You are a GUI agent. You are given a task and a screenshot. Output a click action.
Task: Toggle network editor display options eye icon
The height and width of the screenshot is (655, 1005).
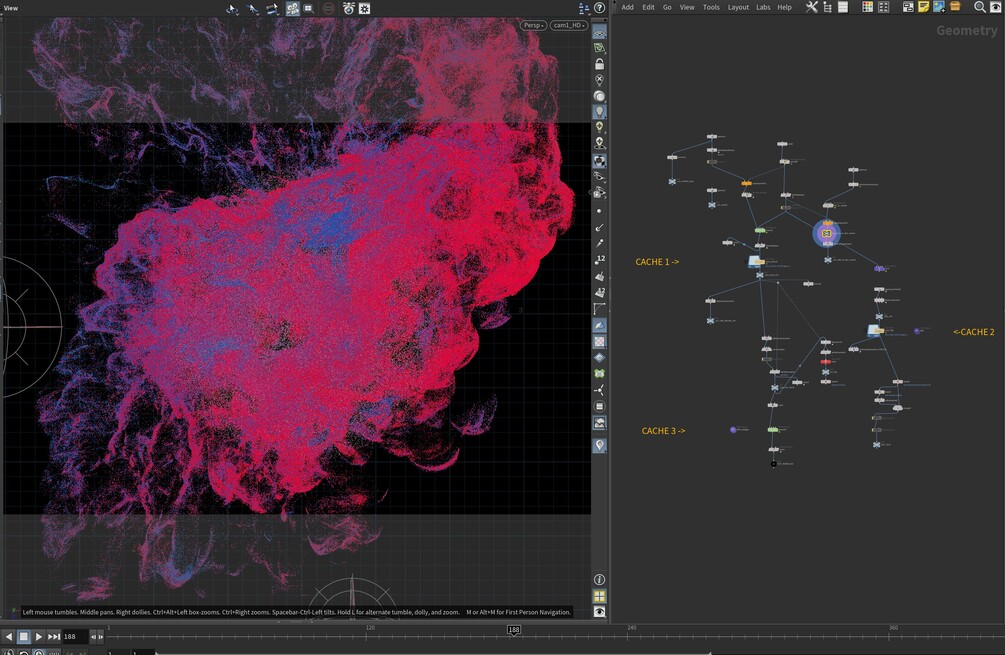coord(996,7)
